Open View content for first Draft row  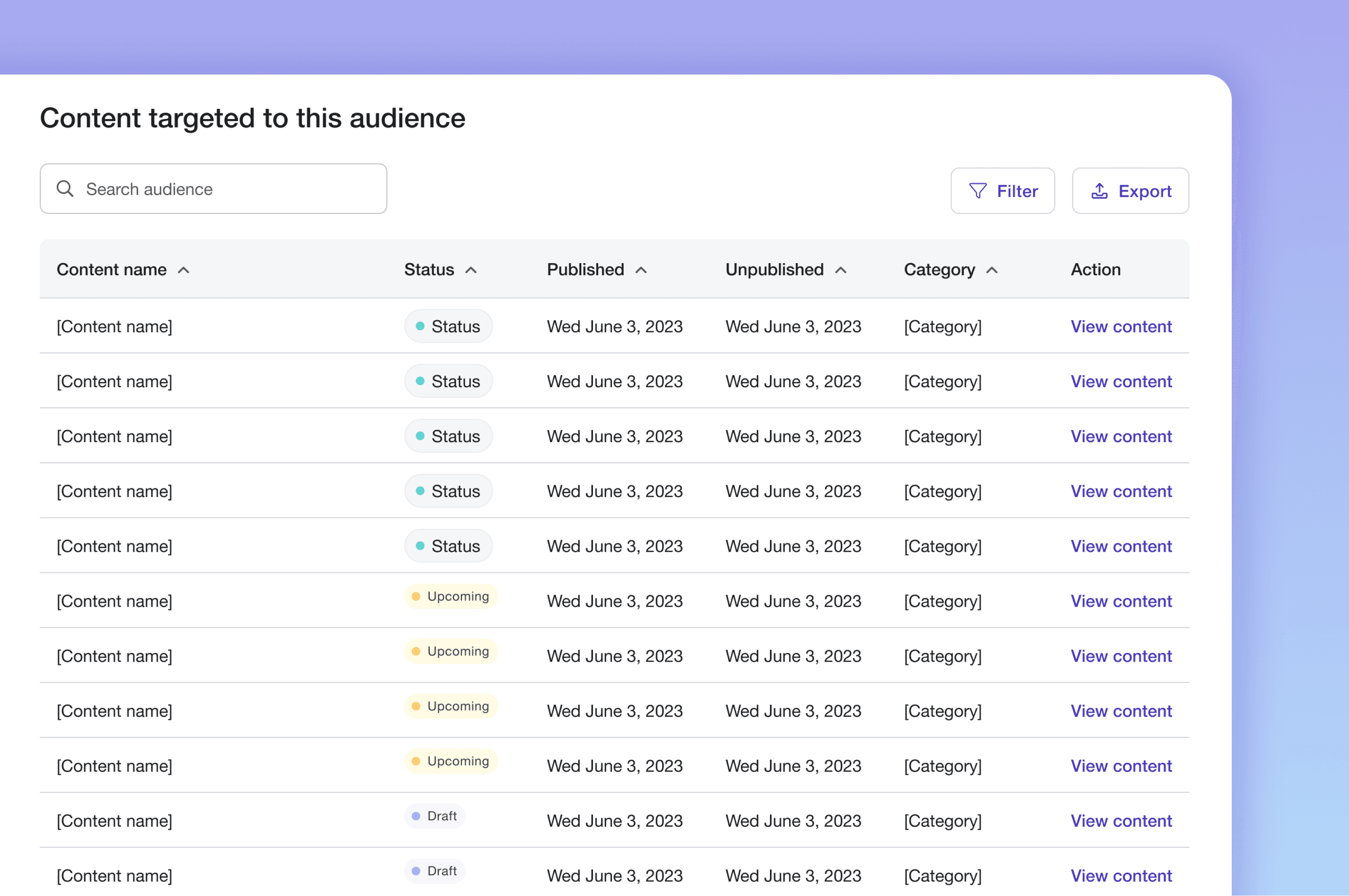[x=1121, y=820]
